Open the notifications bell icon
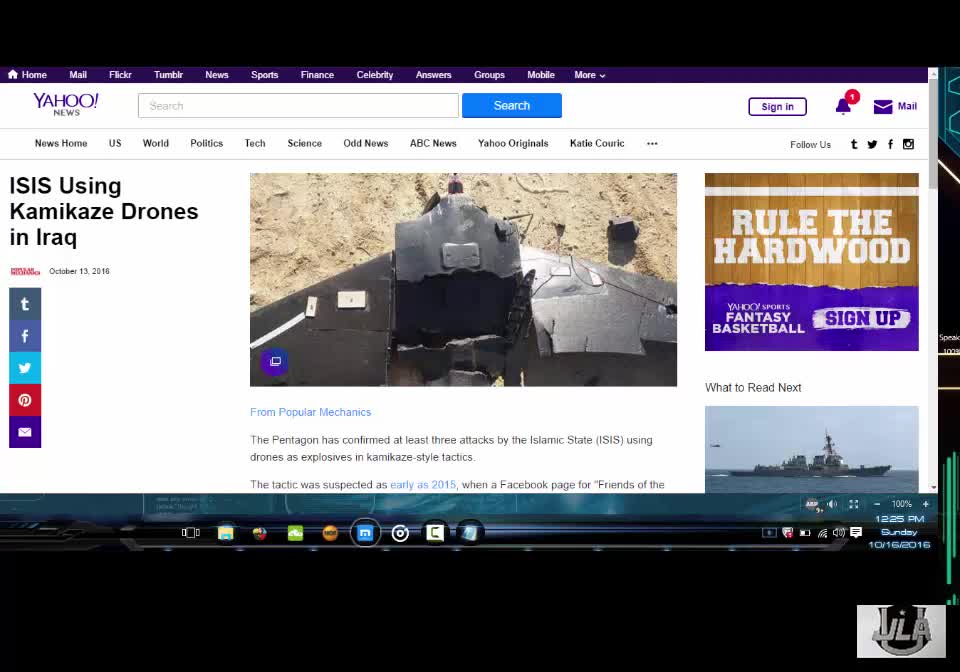The width and height of the screenshot is (960, 672). pyautogui.click(x=844, y=106)
